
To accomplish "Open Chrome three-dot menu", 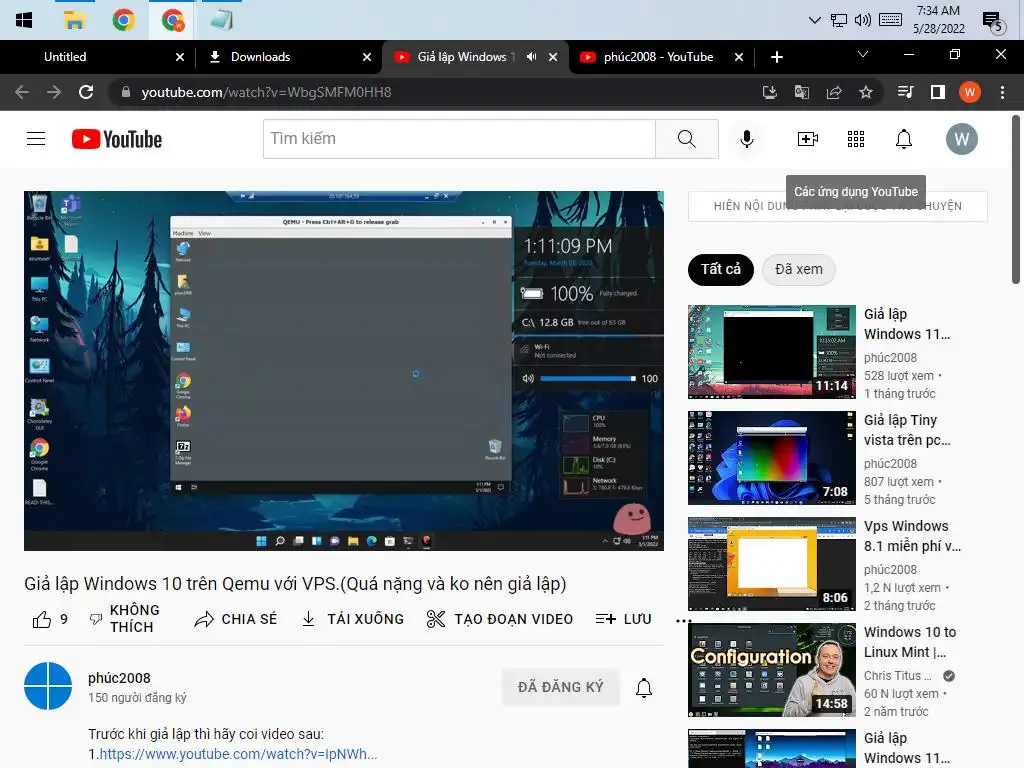I will [x=1002, y=92].
